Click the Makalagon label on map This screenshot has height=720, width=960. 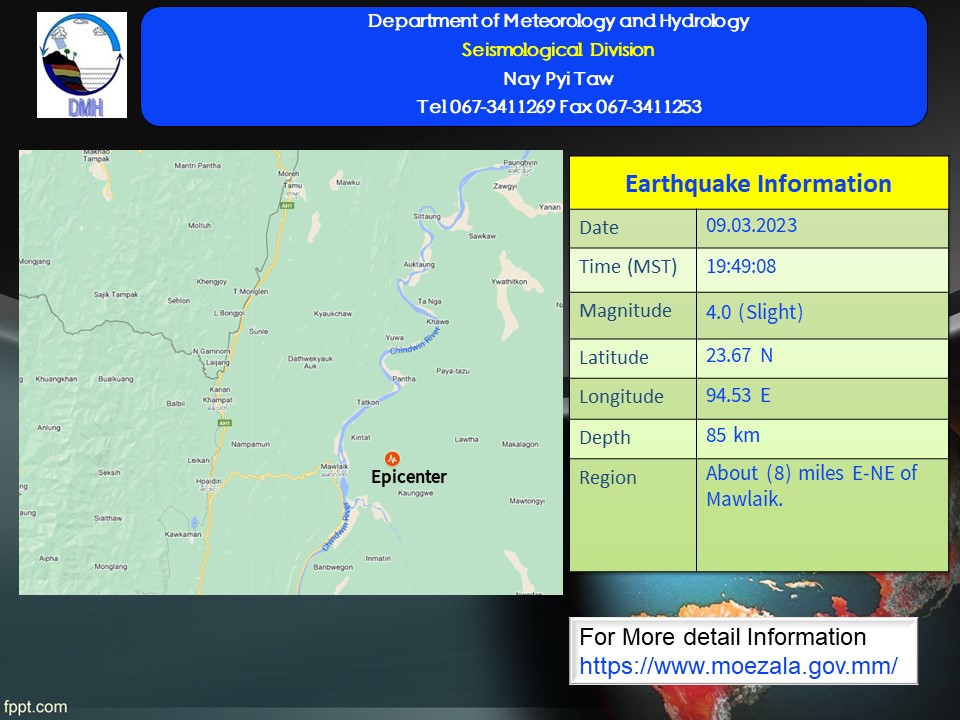(x=520, y=444)
